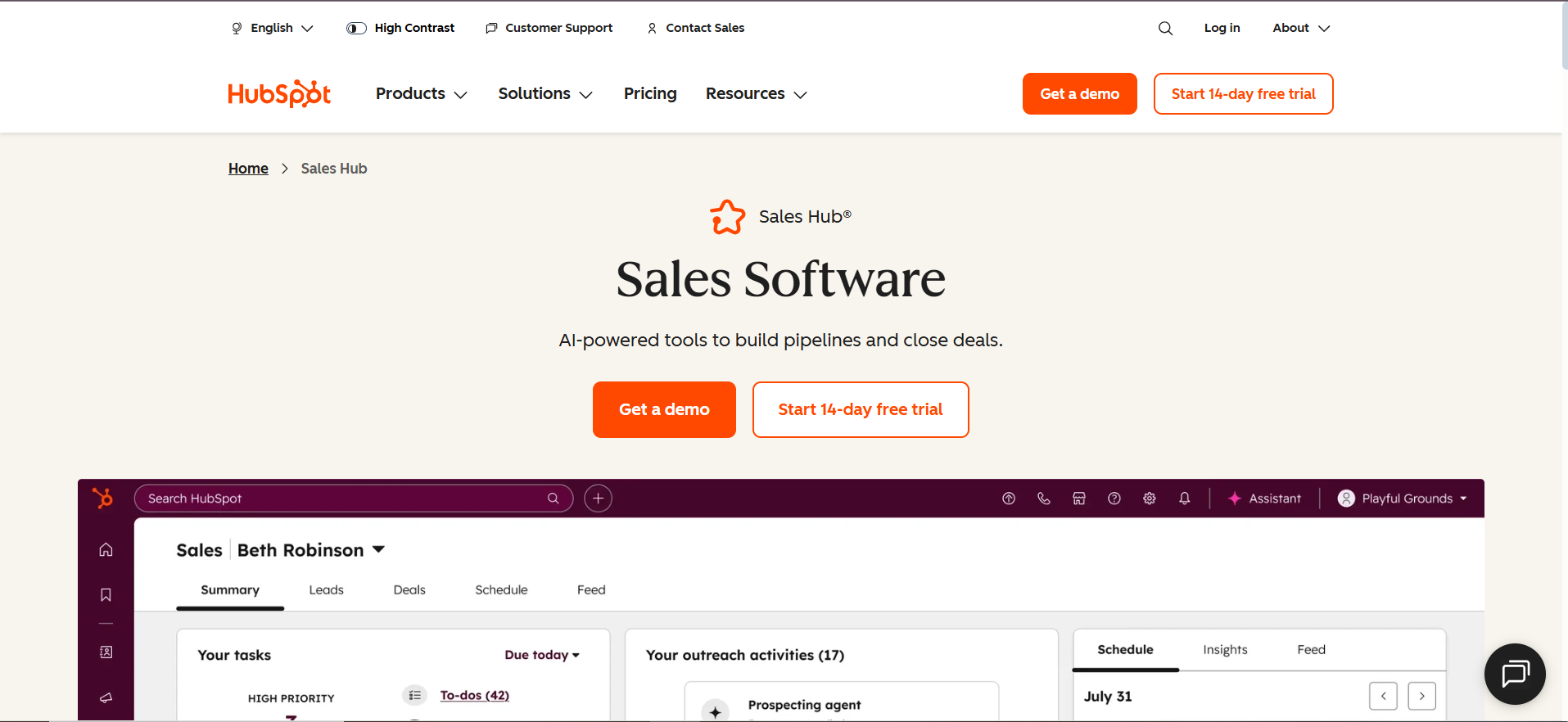Click Start 14-day free trial in header
Viewport: 1568px width, 722px height.
tap(1243, 94)
